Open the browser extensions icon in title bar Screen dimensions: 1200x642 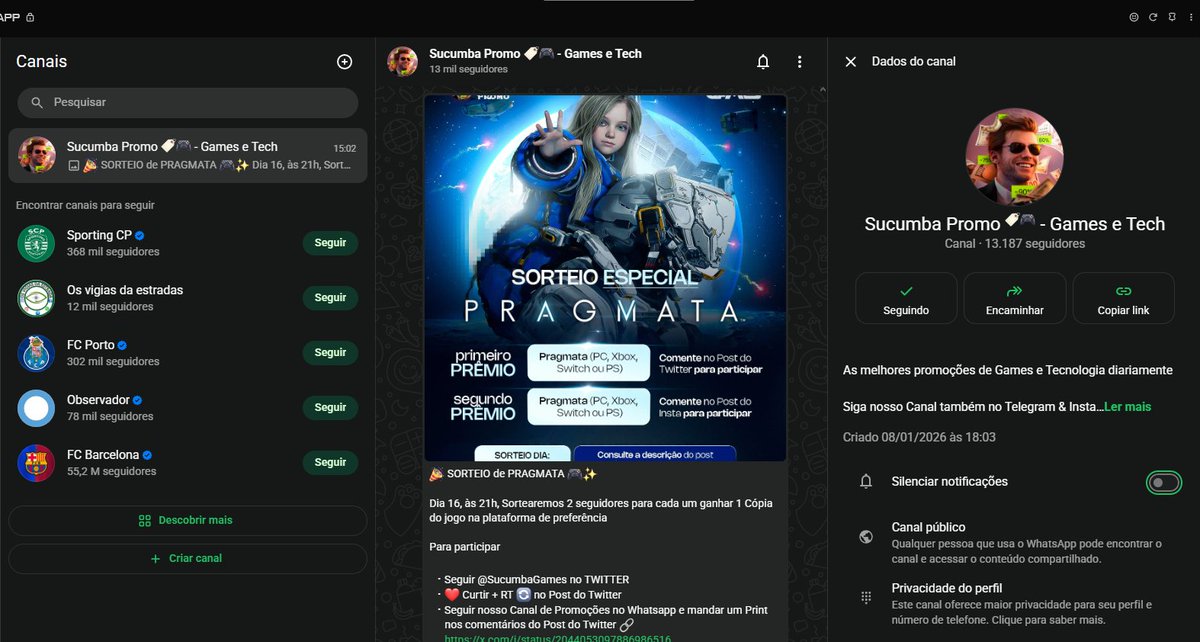pyautogui.click(x=1171, y=17)
